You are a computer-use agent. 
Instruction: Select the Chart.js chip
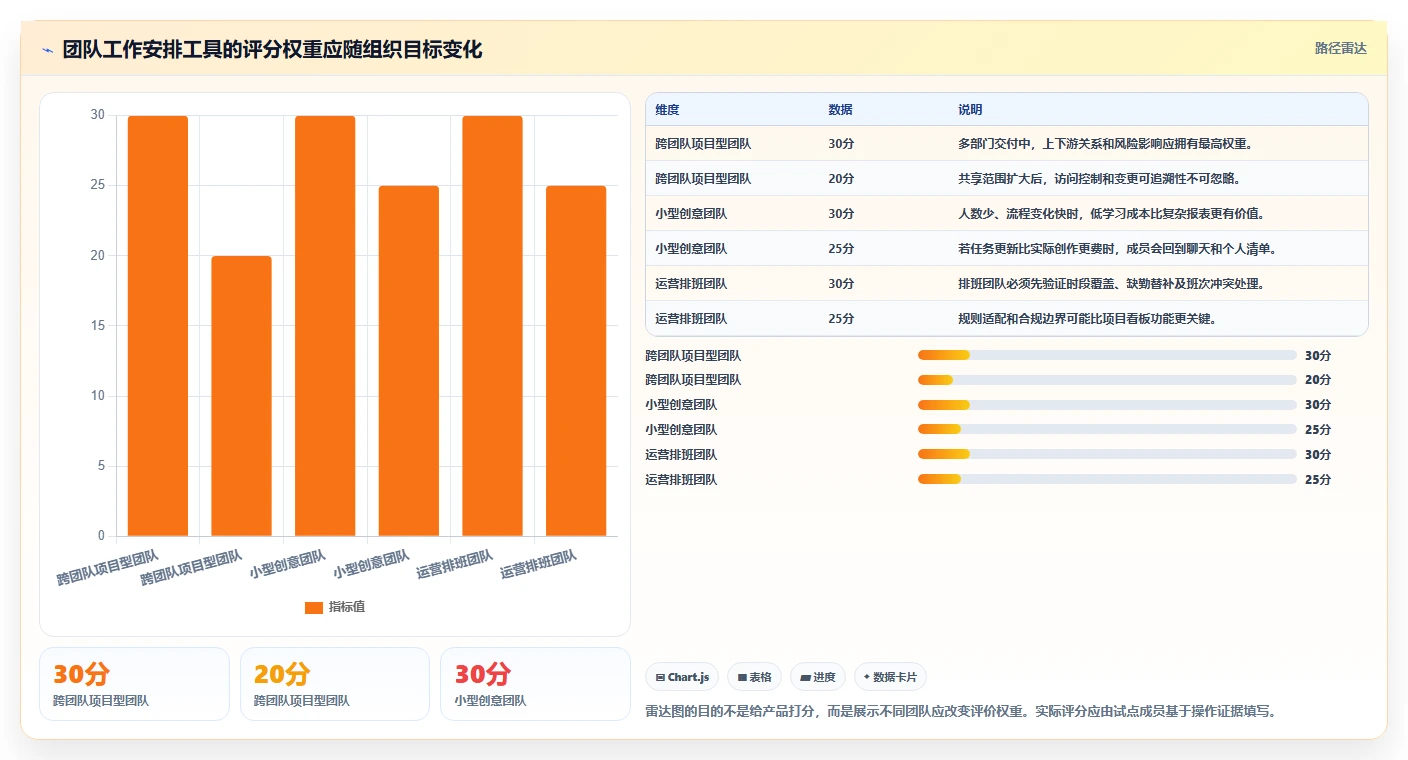[682, 677]
